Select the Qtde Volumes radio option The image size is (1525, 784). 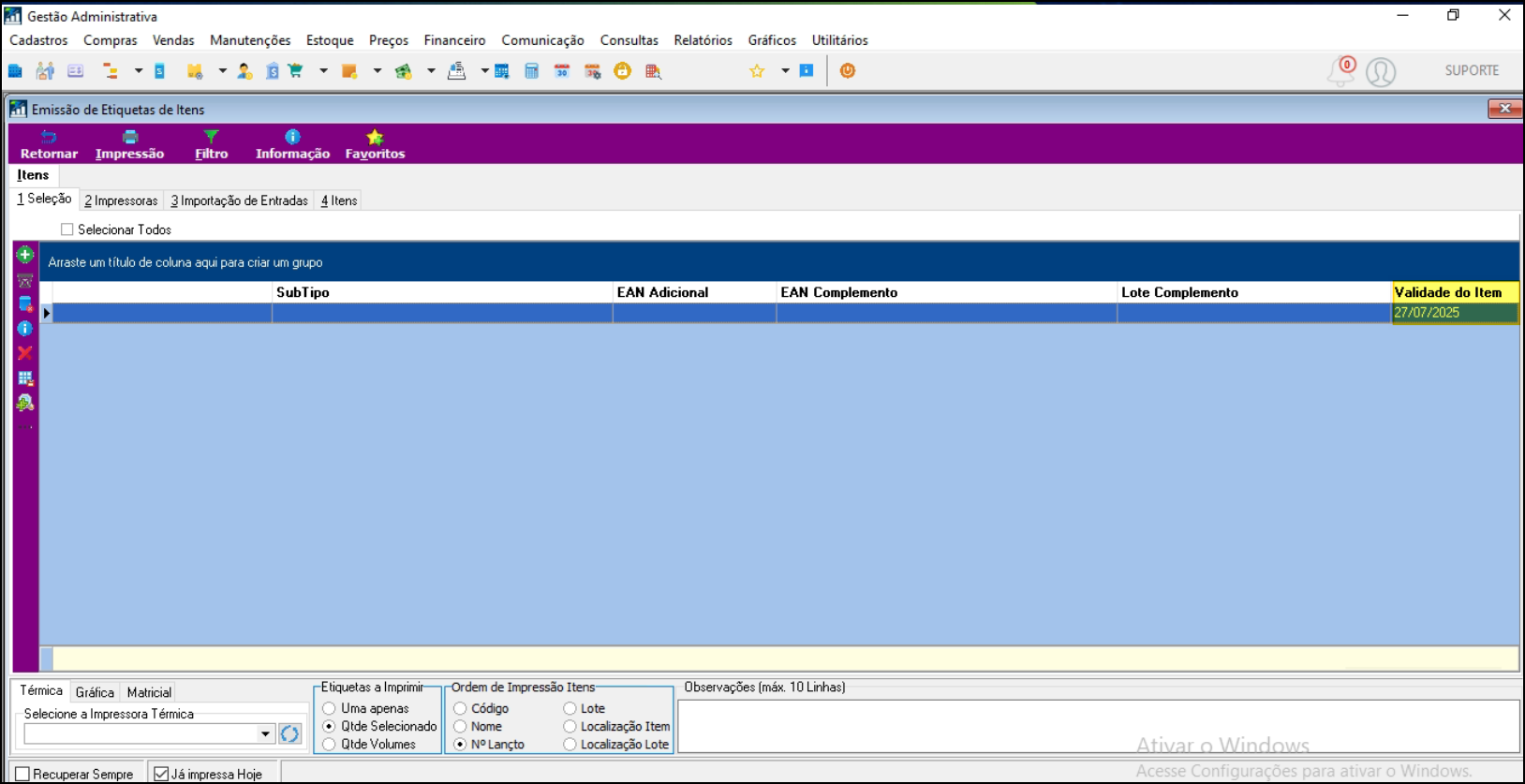click(x=329, y=745)
